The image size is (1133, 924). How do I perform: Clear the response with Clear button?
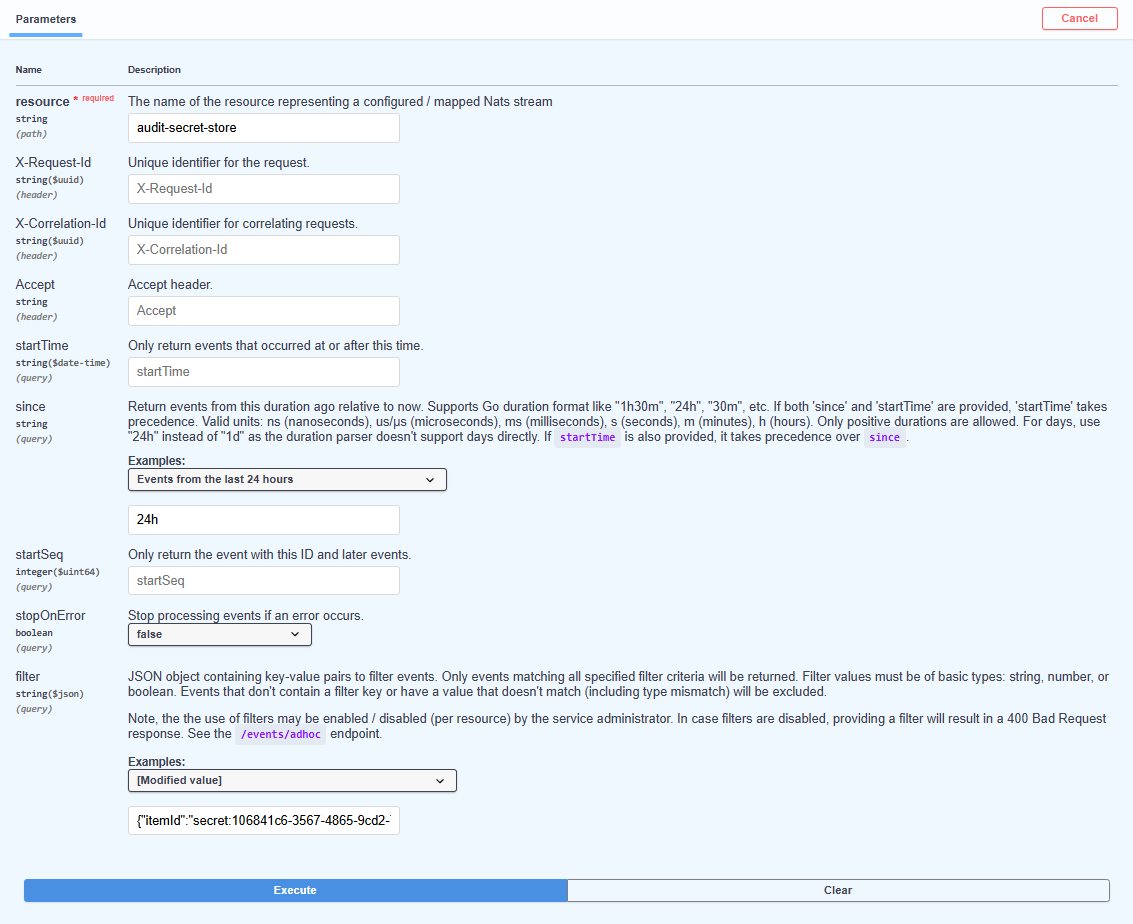pos(838,890)
